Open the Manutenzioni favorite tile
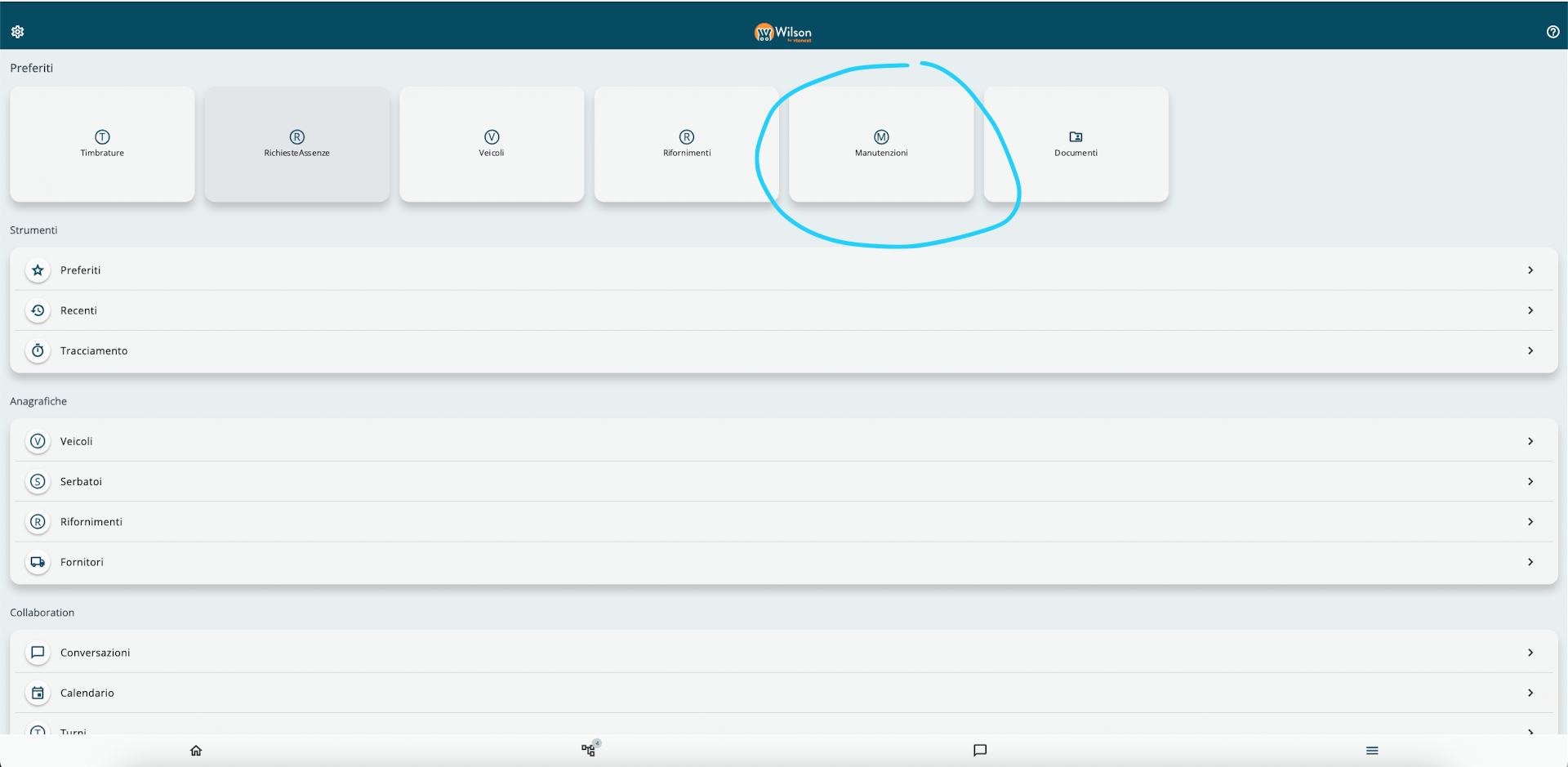The height and width of the screenshot is (767, 1568). point(881,144)
